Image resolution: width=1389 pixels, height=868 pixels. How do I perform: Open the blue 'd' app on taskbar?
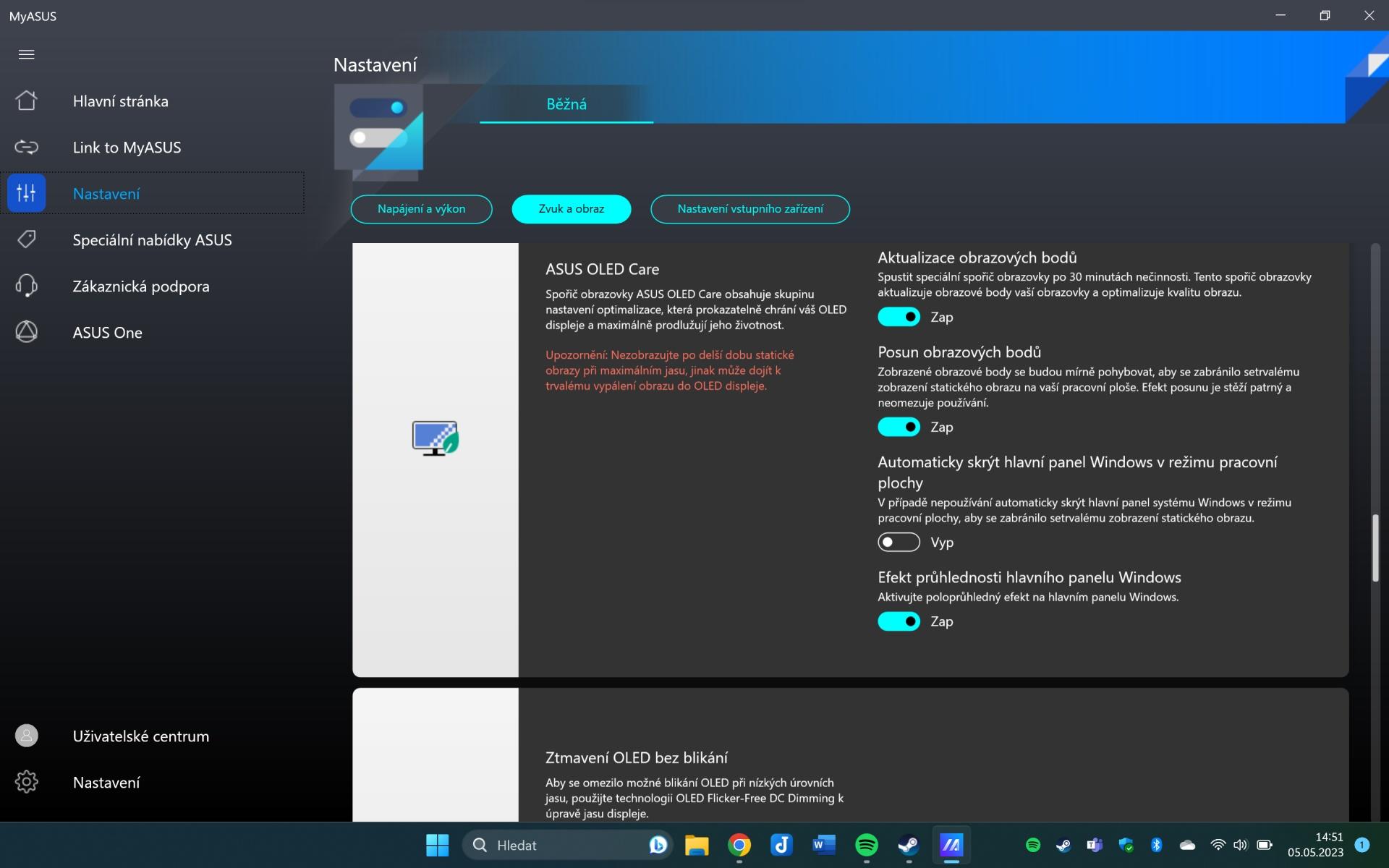(781, 845)
